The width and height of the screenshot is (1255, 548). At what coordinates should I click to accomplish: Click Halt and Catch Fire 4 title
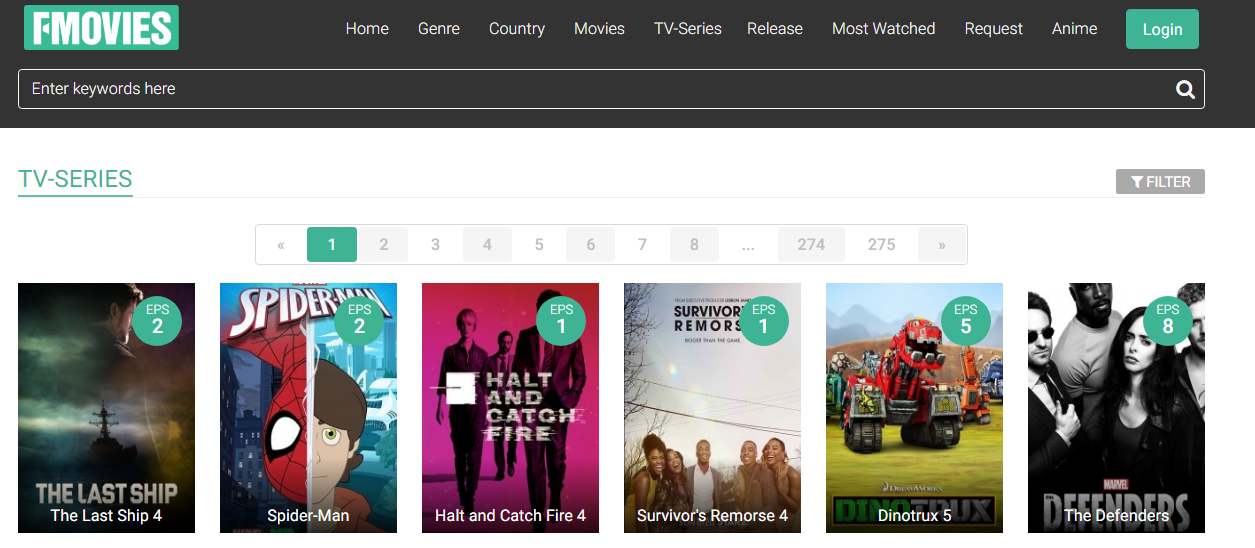point(510,516)
